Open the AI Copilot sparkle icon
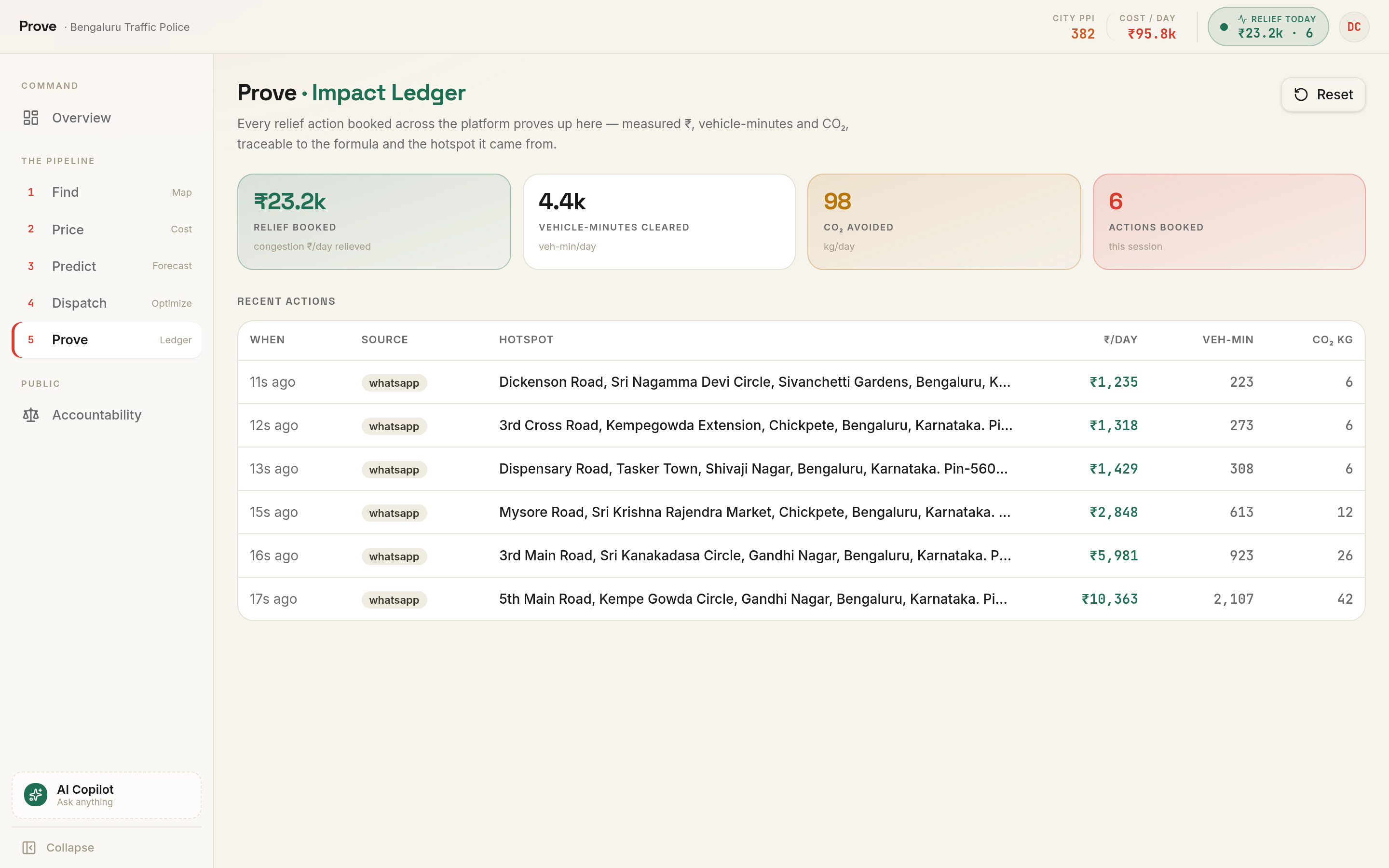The image size is (1389, 868). point(36,795)
